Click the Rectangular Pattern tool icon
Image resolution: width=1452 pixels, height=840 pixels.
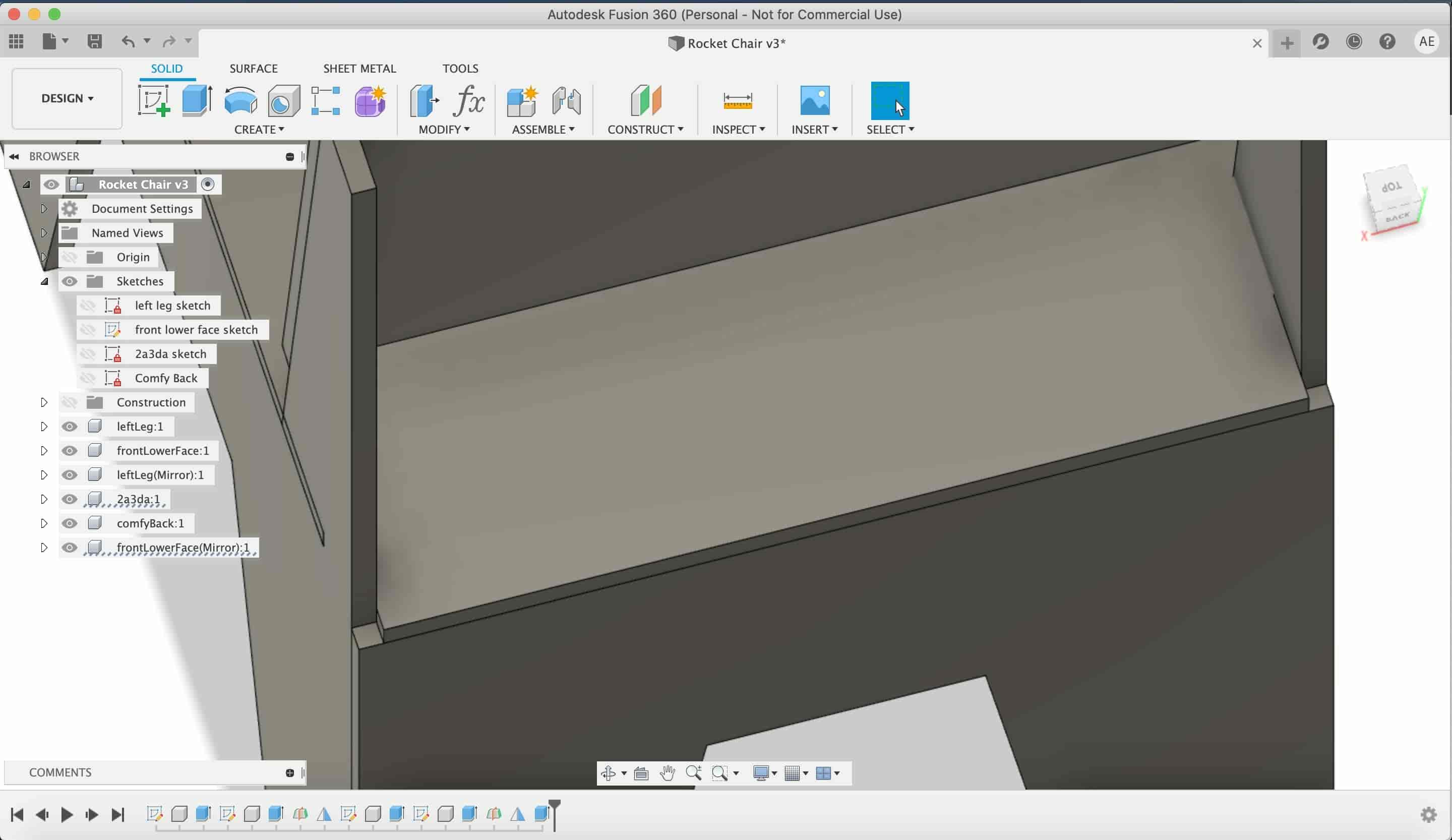[x=326, y=101]
